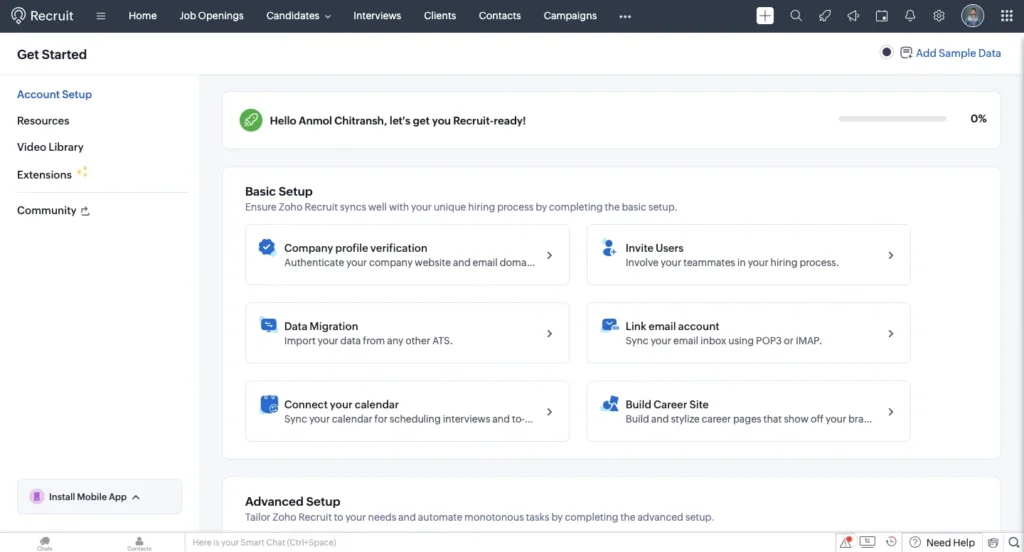Click the dark circle next to Add Sample Data
This screenshot has width=1024, height=552.
coord(886,52)
